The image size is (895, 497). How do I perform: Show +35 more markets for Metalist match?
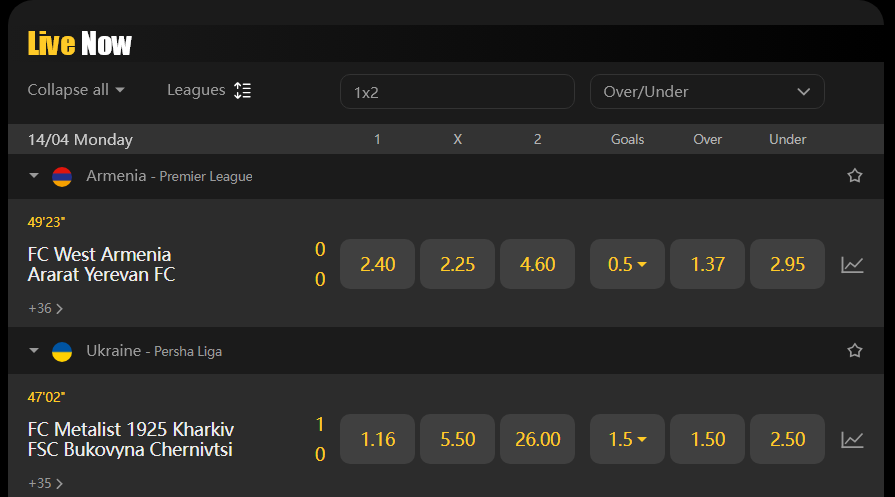46,483
